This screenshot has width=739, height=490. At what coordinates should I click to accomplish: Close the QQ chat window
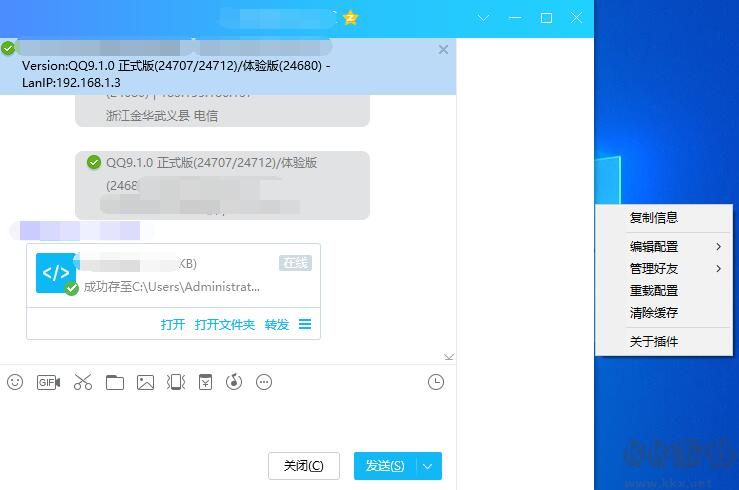pyautogui.click(x=576, y=18)
